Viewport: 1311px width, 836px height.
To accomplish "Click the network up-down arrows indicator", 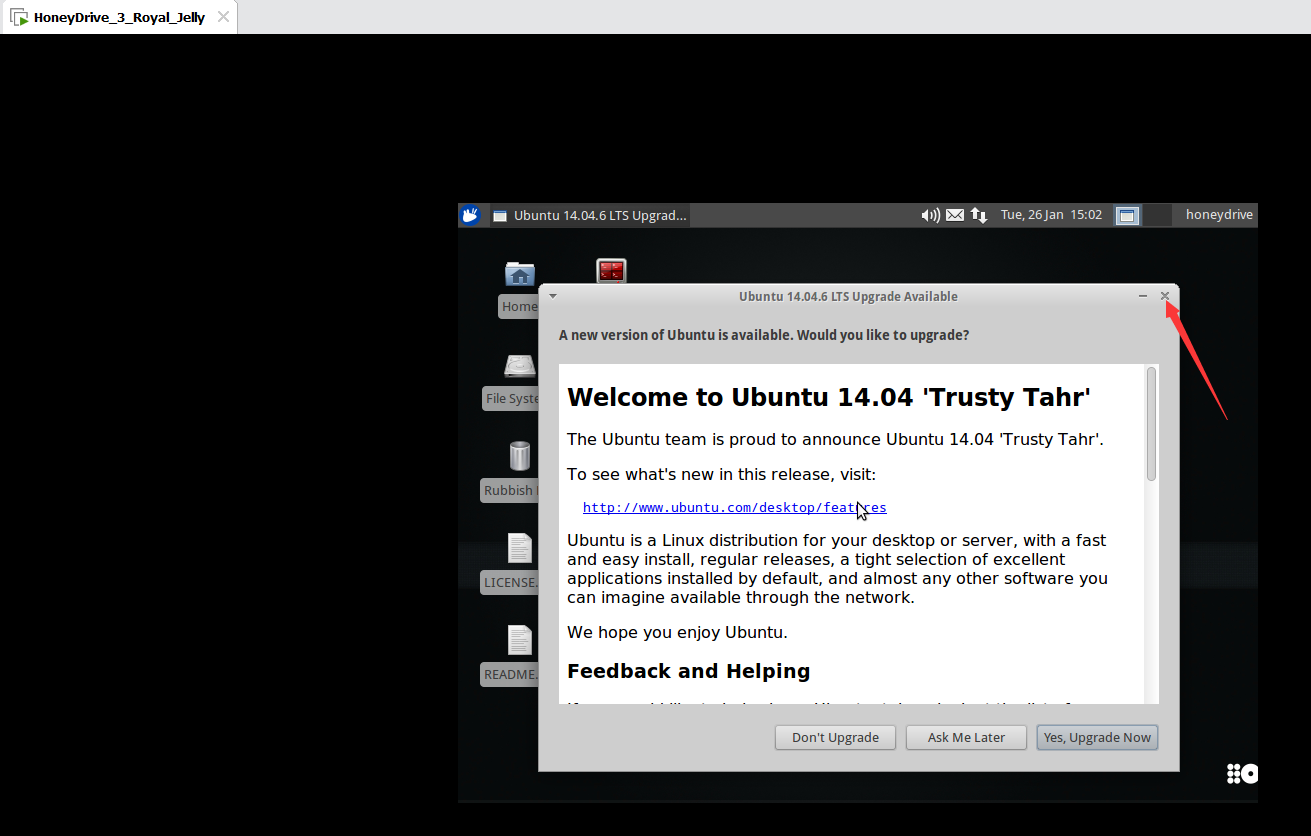I will (x=979, y=215).
